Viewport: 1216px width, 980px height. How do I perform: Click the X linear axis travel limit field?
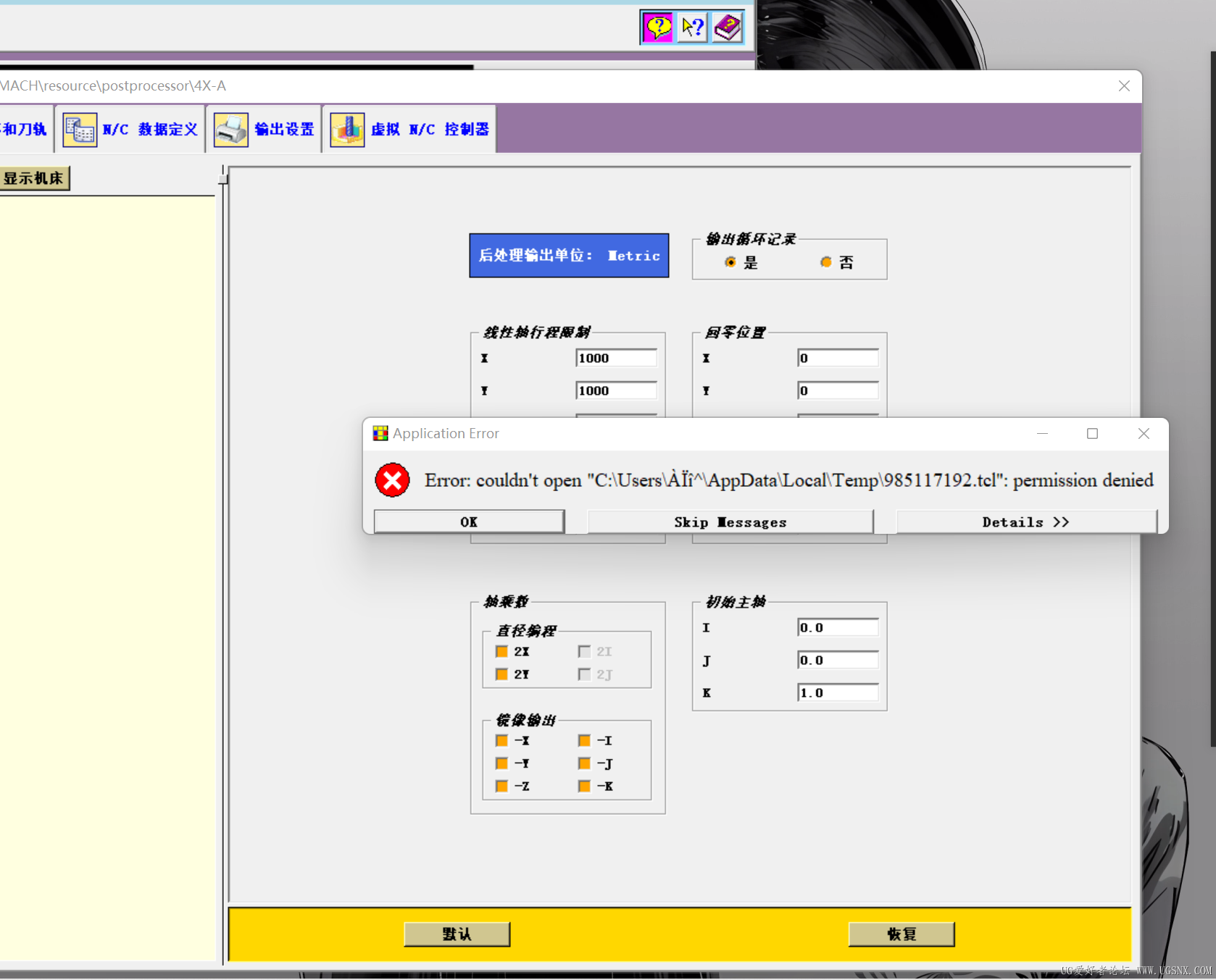coord(616,358)
